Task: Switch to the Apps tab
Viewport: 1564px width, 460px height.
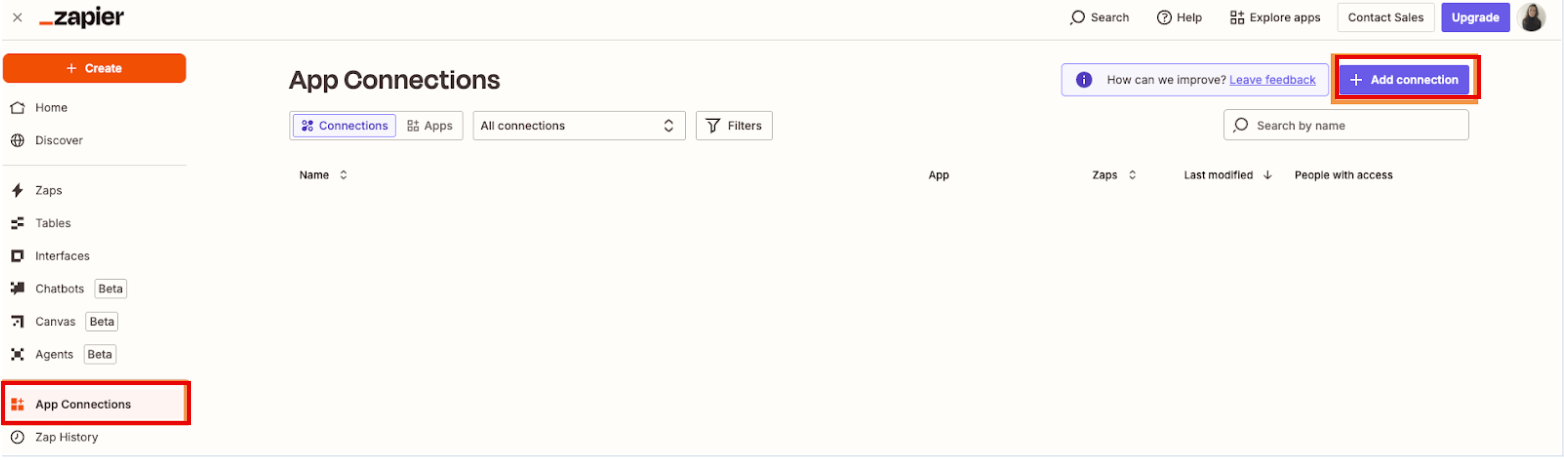Action: [x=430, y=126]
